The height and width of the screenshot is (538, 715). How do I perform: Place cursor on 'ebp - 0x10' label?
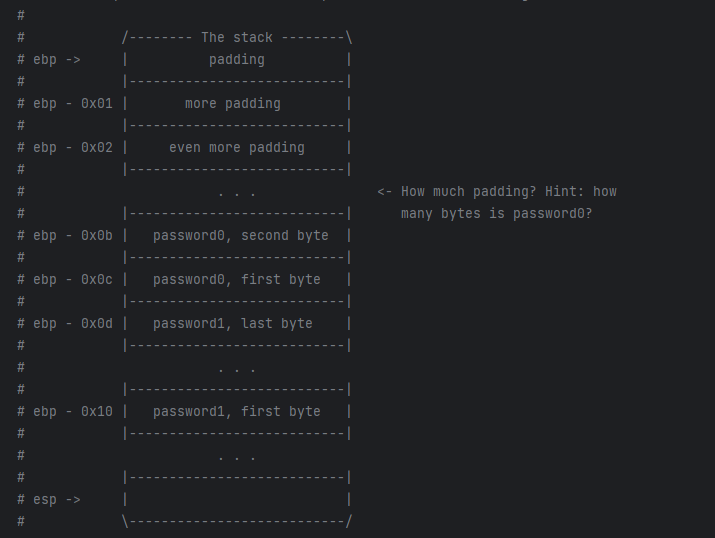click(x=73, y=412)
